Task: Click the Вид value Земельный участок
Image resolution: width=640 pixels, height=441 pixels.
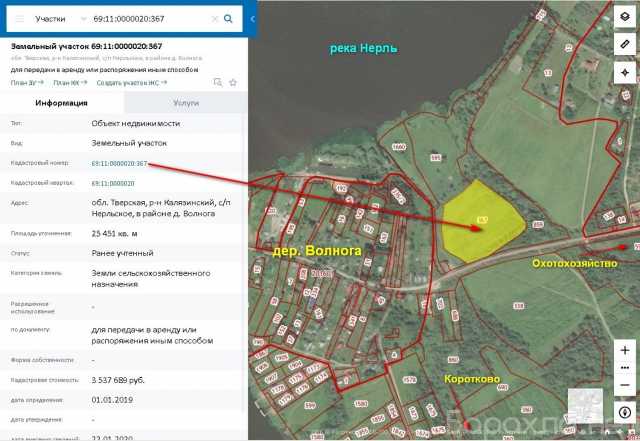Action: 129,143
